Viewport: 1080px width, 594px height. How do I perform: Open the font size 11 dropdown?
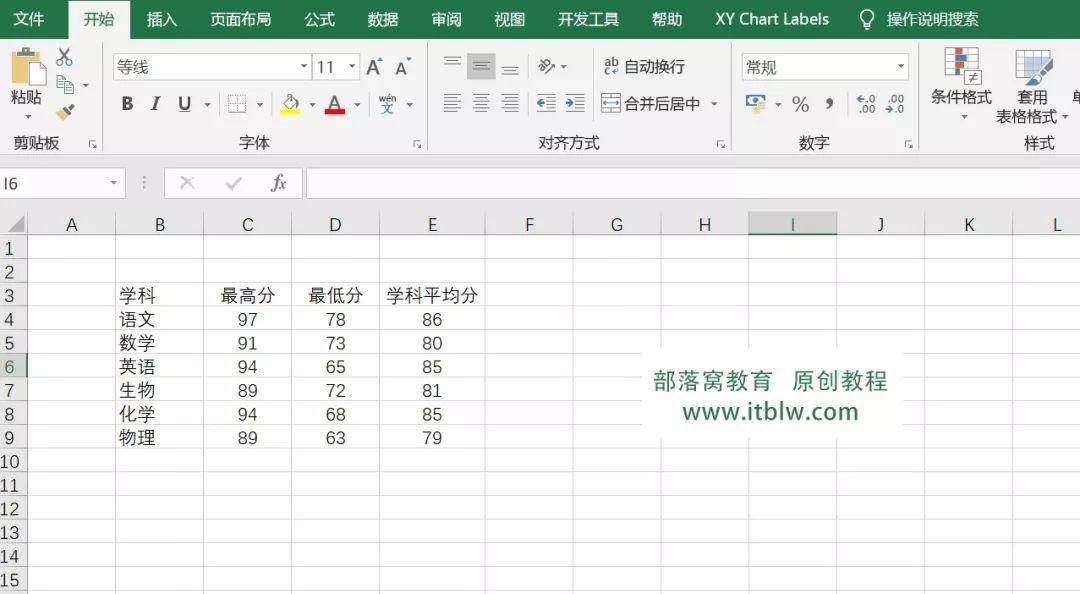pyautogui.click(x=353, y=67)
